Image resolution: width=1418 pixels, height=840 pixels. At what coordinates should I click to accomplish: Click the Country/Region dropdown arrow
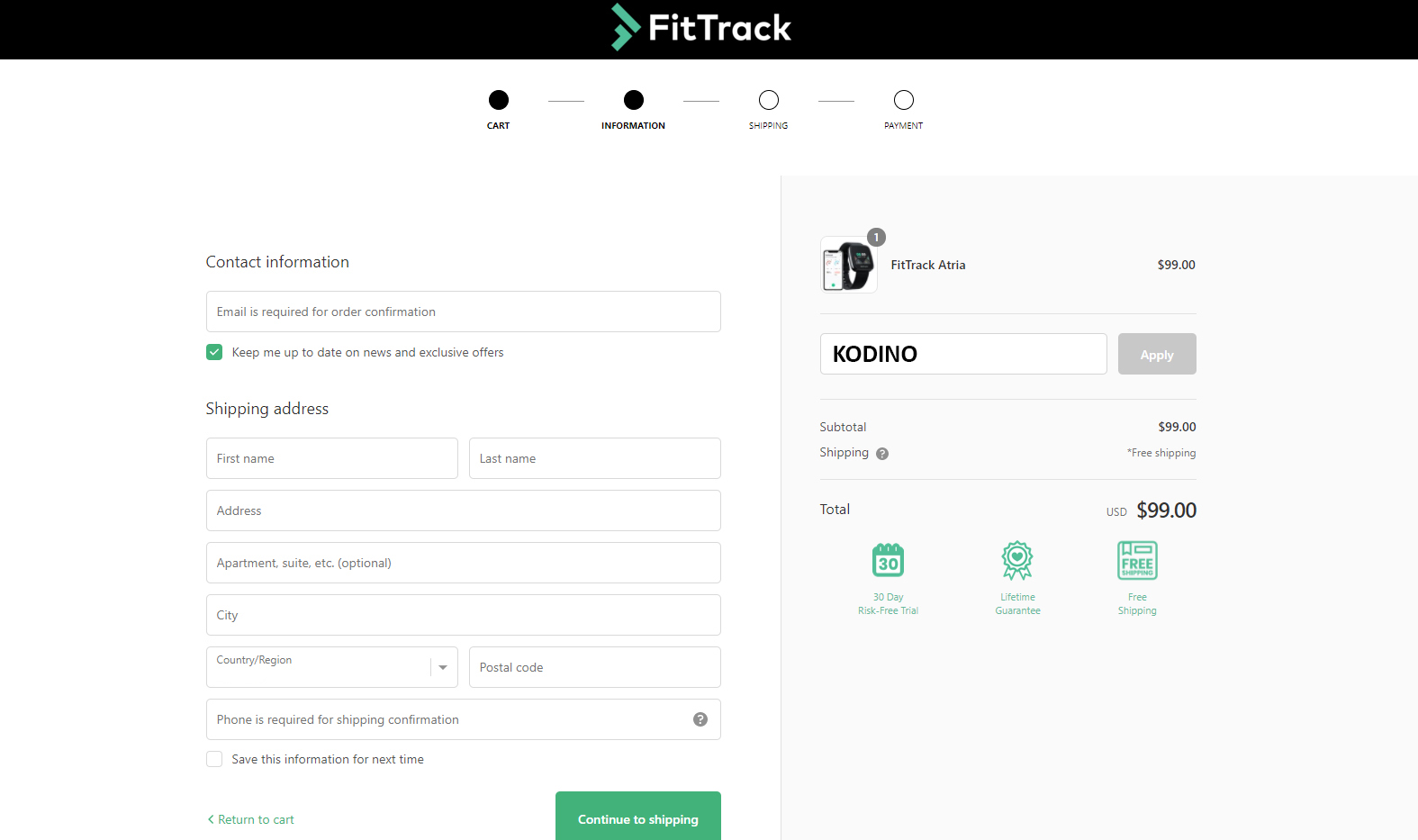(x=443, y=667)
